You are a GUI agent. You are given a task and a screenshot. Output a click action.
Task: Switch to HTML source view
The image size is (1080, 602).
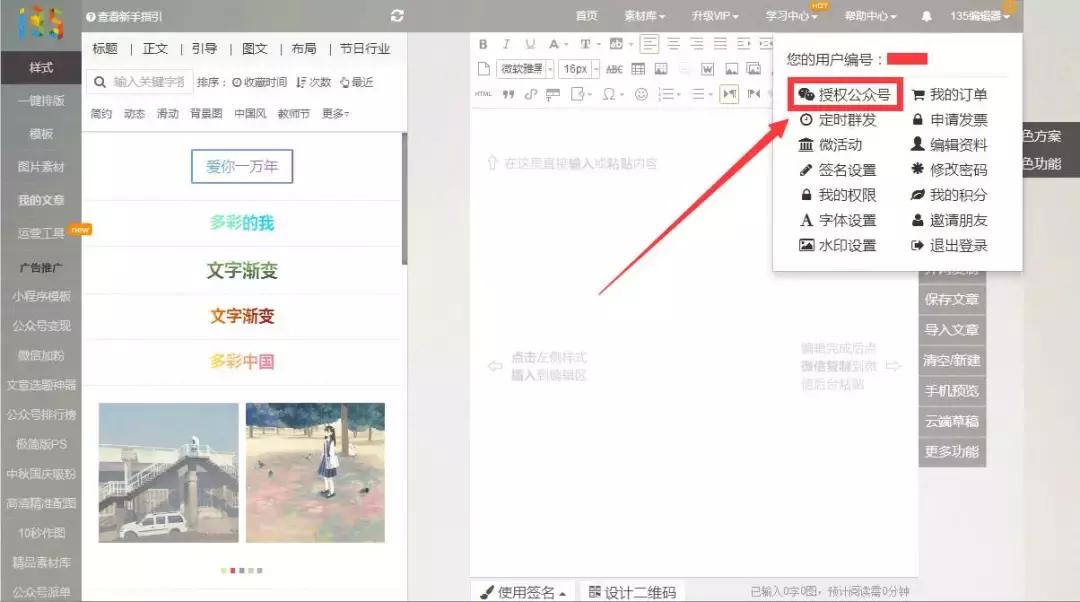[482, 95]
